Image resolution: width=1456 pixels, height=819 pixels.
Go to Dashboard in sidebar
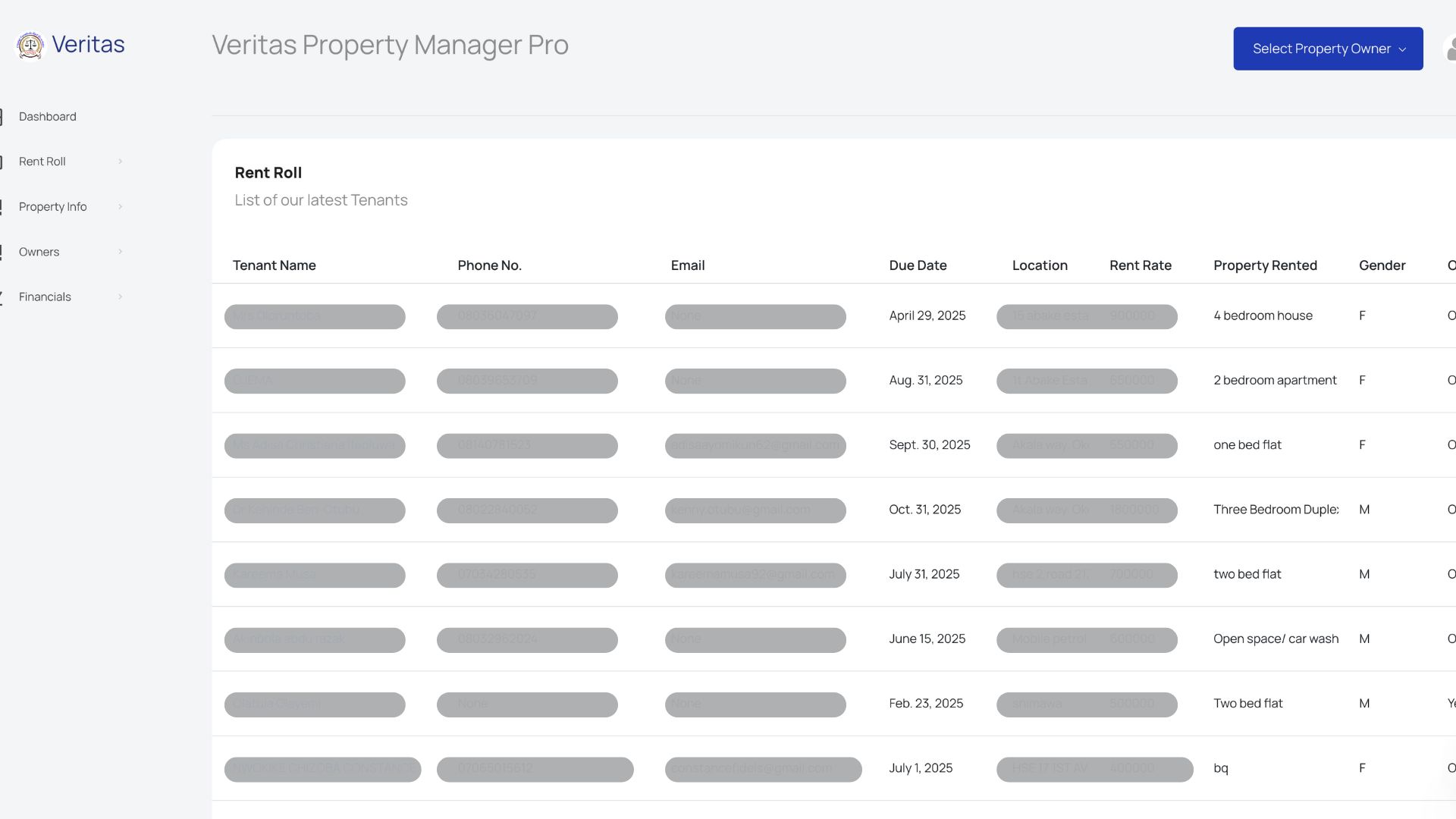47,117
